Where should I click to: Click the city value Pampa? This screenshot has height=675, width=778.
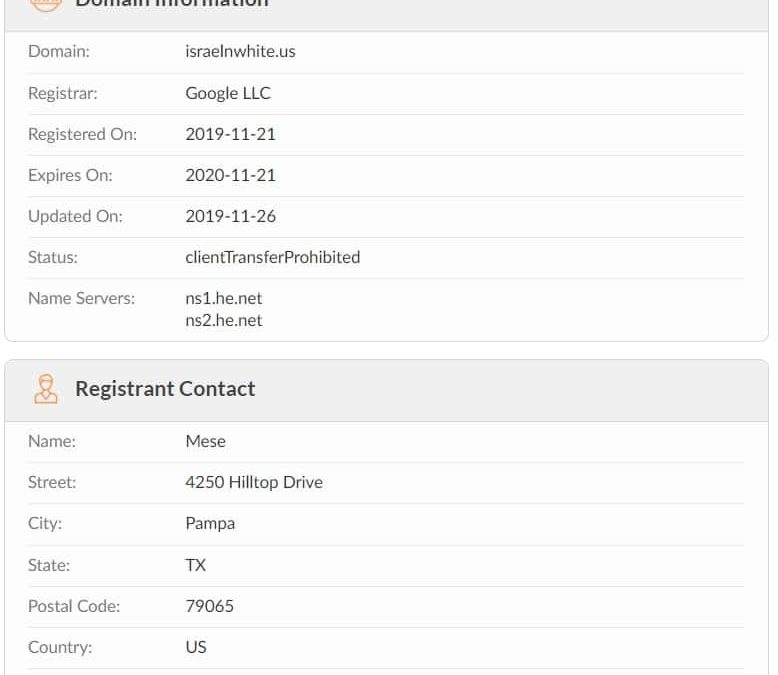210,524
